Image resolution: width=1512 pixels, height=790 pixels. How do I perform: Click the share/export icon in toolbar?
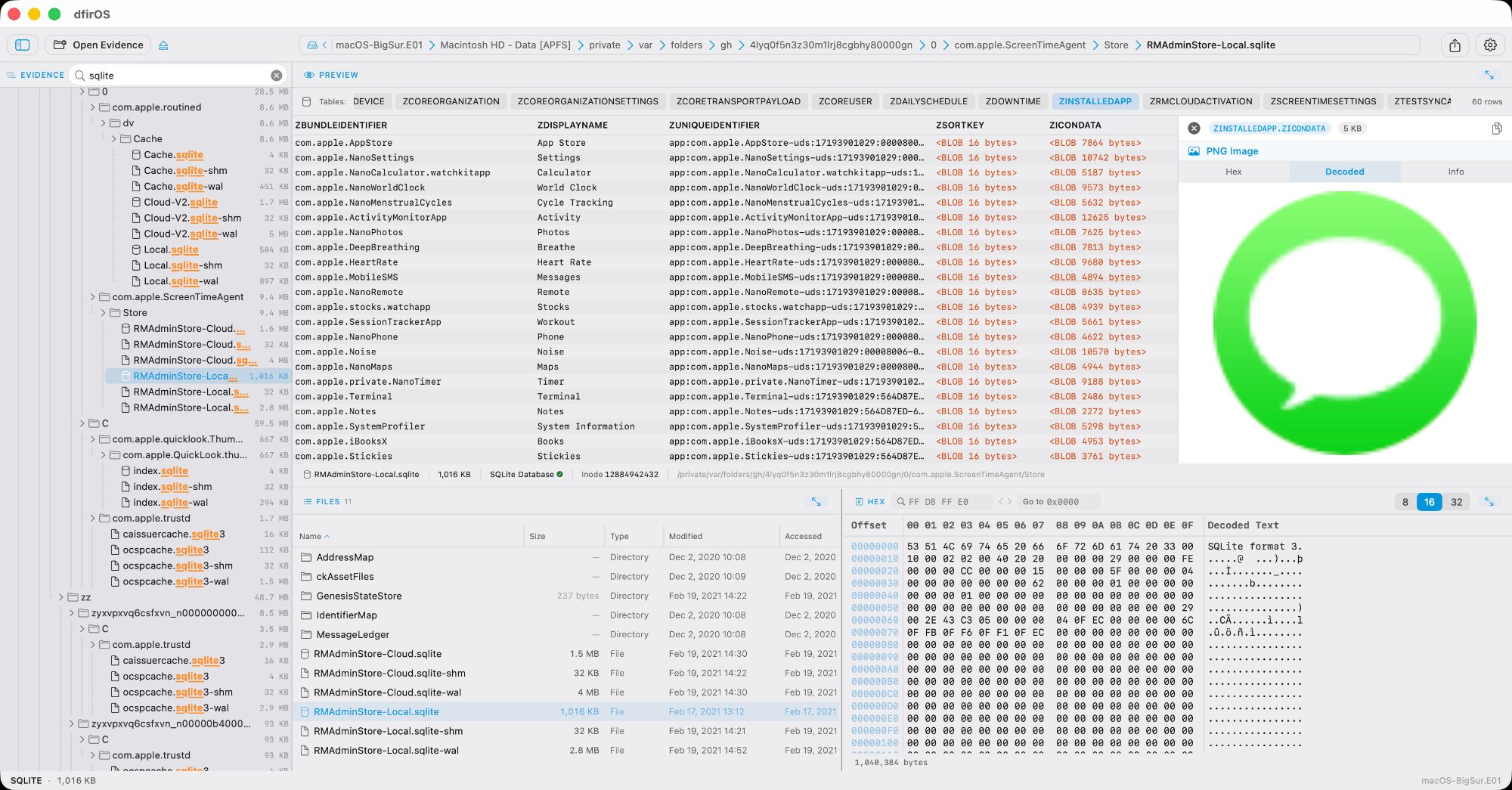coord(1455,45)
